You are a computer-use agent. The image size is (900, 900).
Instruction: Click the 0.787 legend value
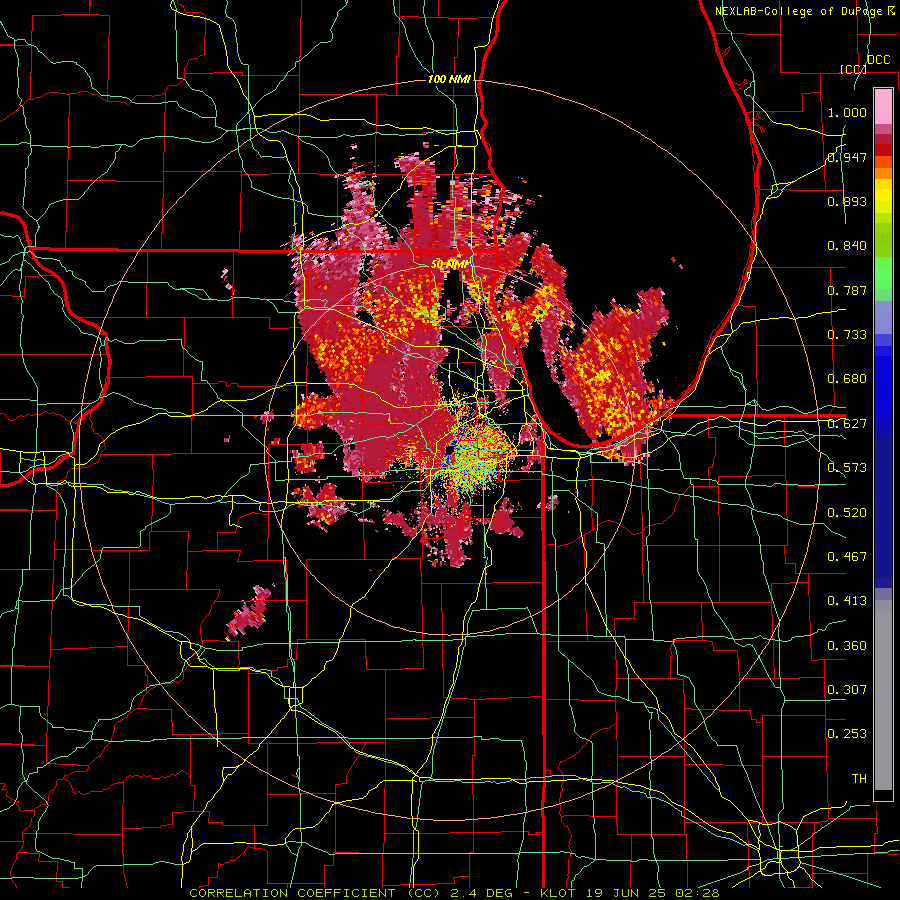(x=847, y=290)
